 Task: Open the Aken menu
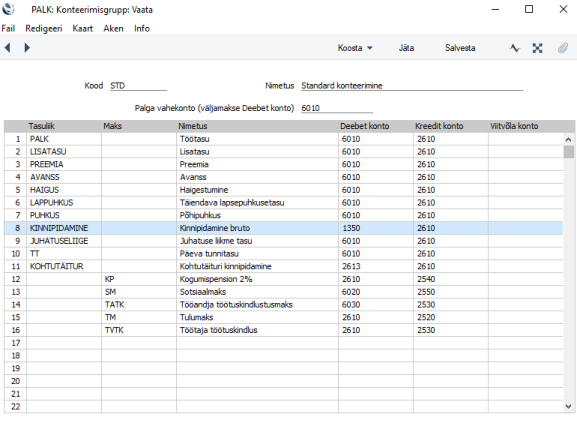click(113, 28)
